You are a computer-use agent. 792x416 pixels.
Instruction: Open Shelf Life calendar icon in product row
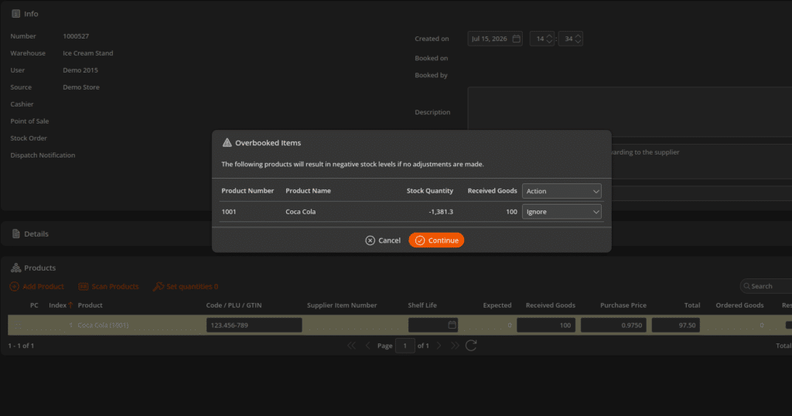click(452, 325)
